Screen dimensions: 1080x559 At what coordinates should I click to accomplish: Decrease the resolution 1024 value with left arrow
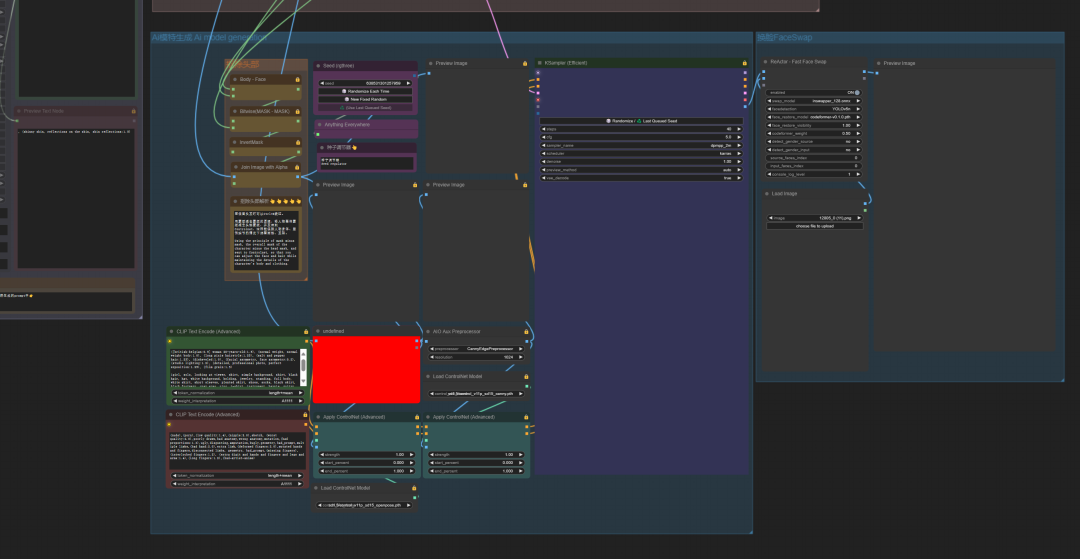tap(433, 357)
